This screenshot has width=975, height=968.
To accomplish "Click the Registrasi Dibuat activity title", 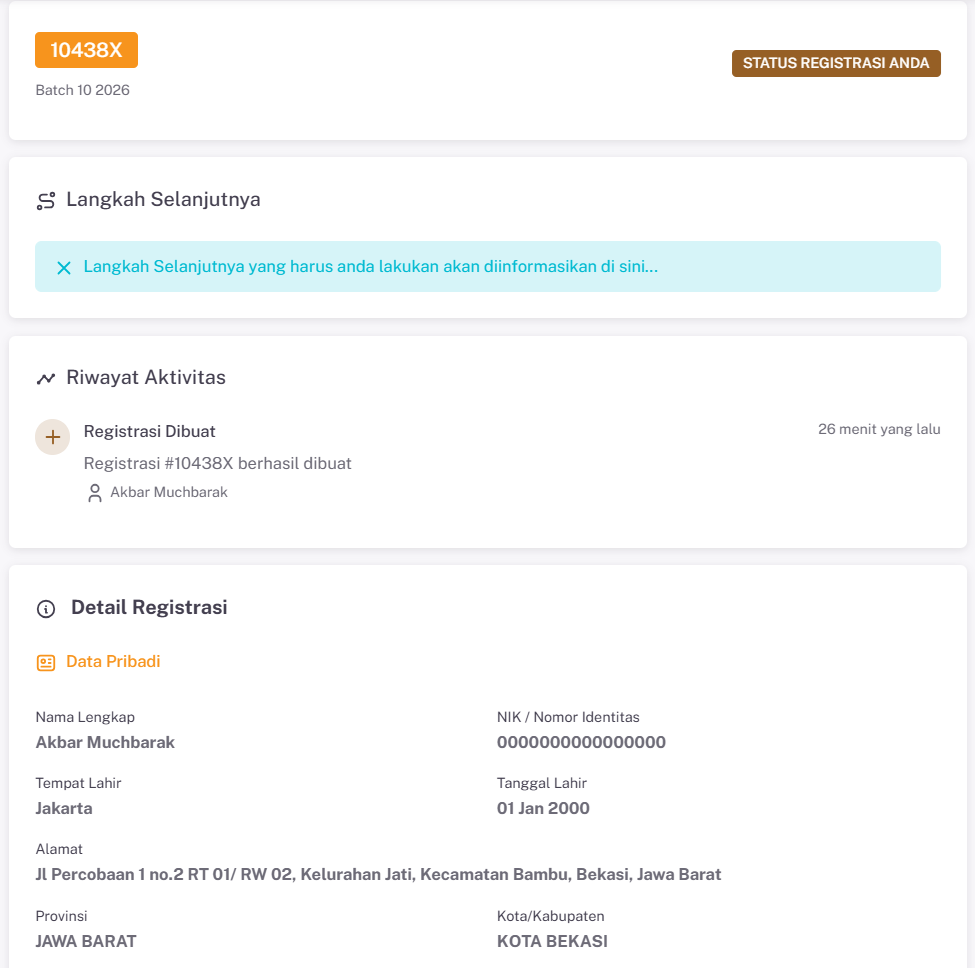I will [149, 431].
